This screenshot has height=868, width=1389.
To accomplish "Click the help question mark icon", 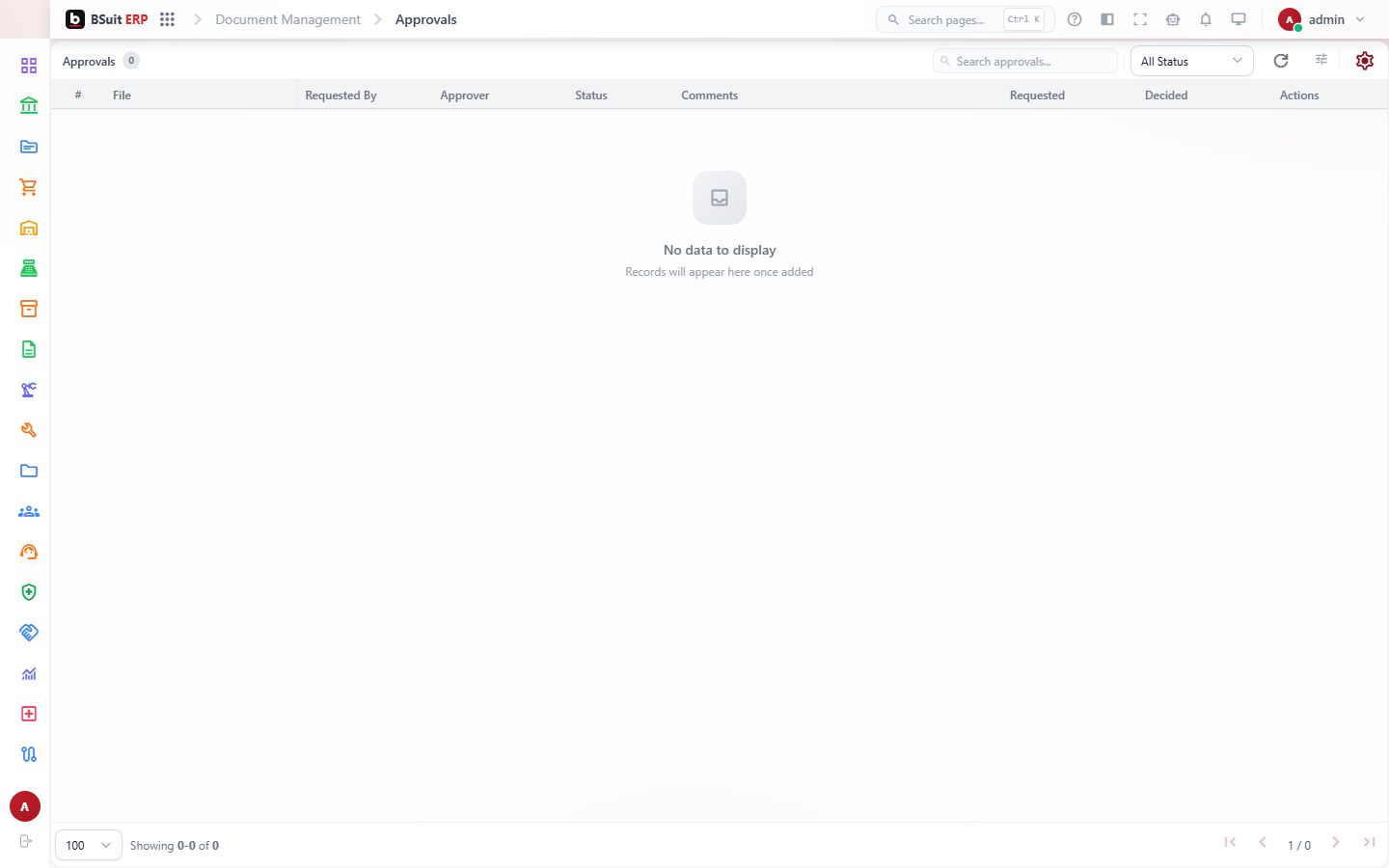I will [x=1075, y=19].
